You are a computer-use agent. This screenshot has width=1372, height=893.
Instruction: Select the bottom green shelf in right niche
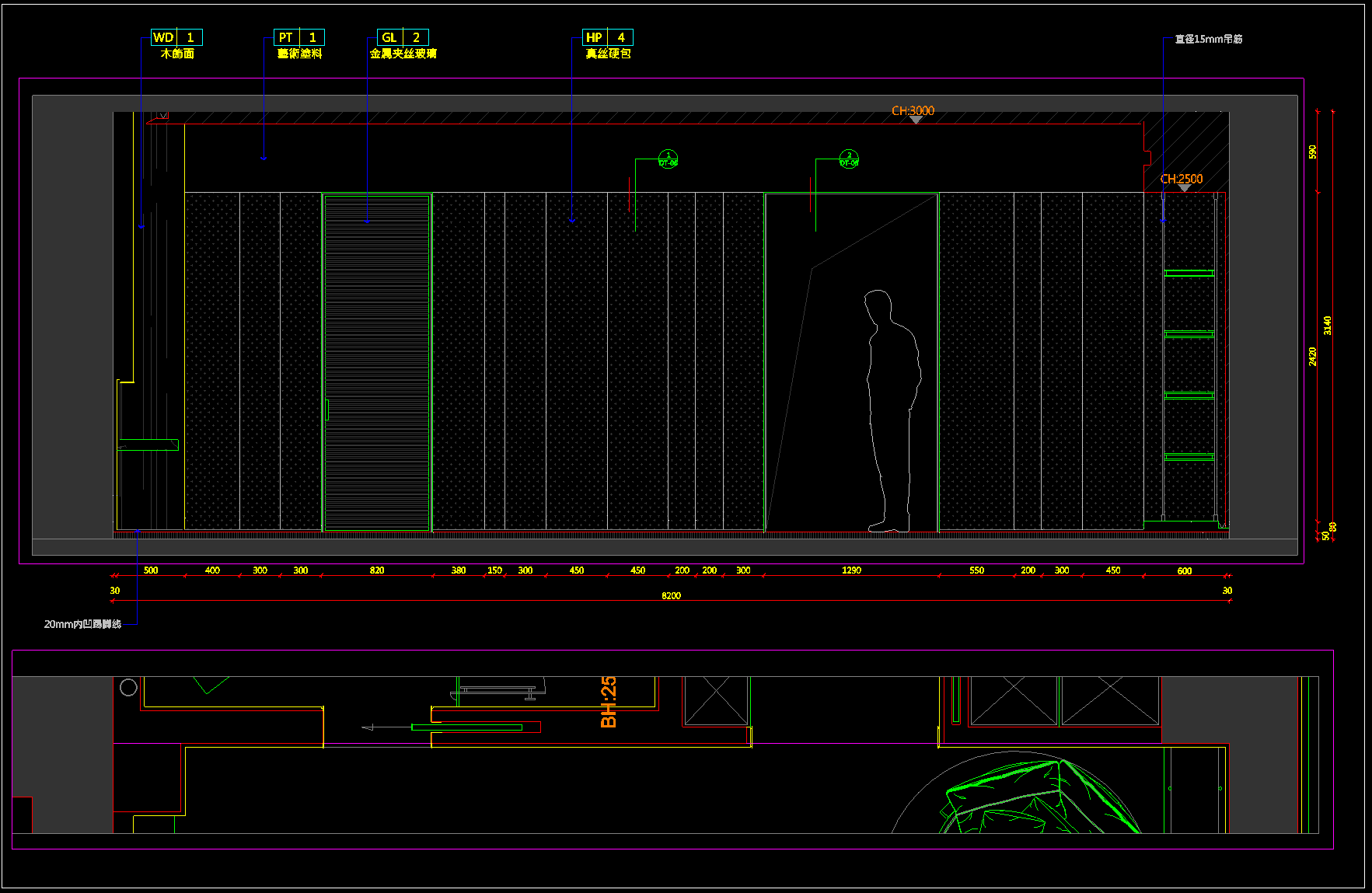tap(1189, 458)
